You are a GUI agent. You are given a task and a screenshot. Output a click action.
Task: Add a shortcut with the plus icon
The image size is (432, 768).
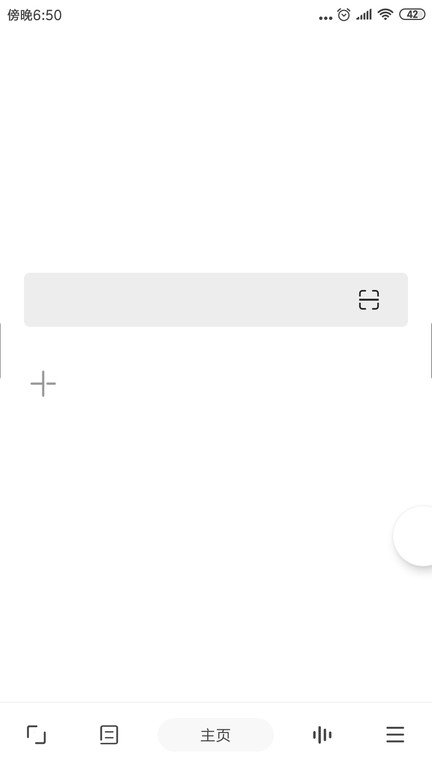click(x=43, y=384)
